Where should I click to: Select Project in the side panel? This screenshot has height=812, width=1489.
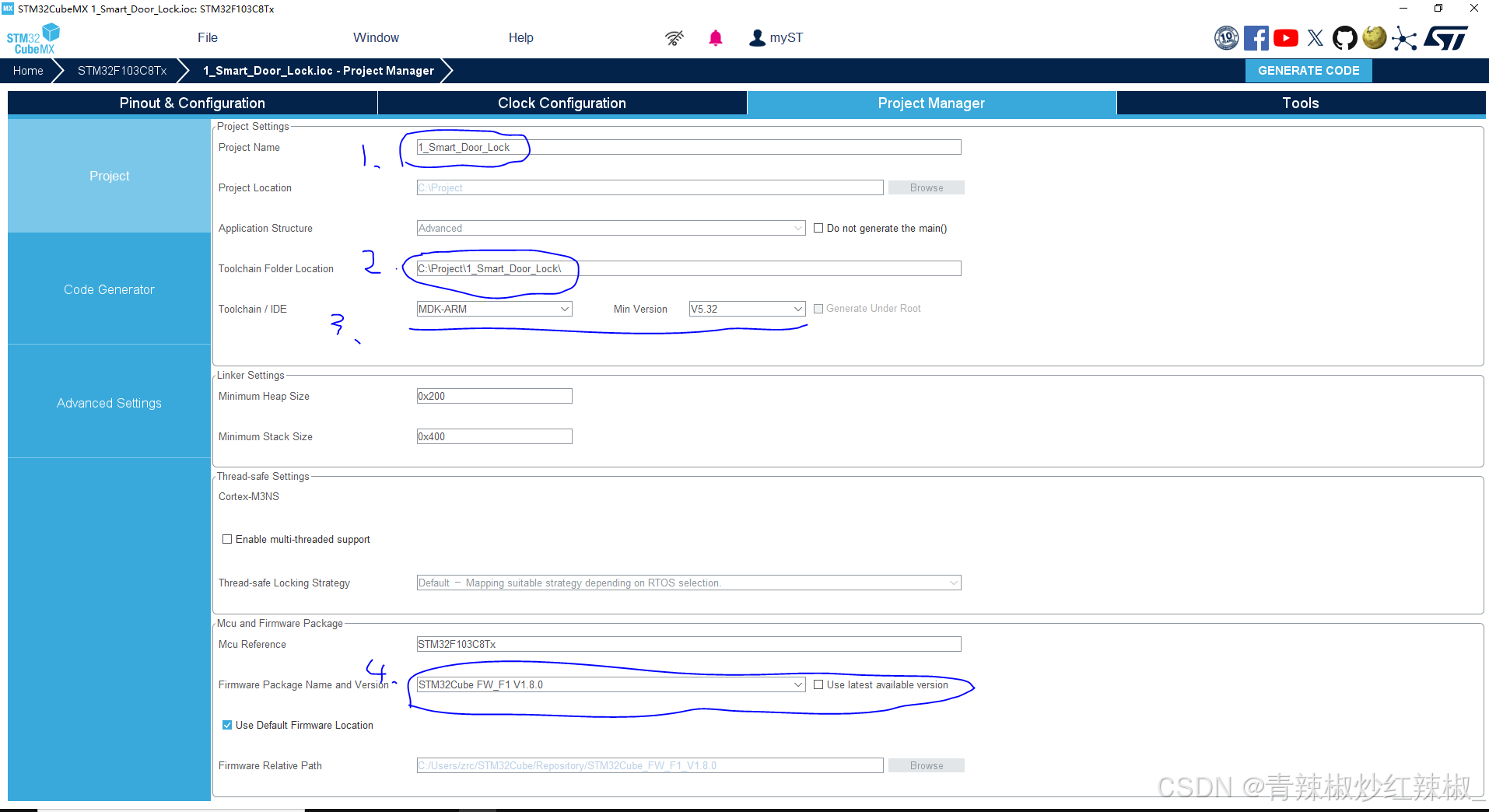click(109, 176)
